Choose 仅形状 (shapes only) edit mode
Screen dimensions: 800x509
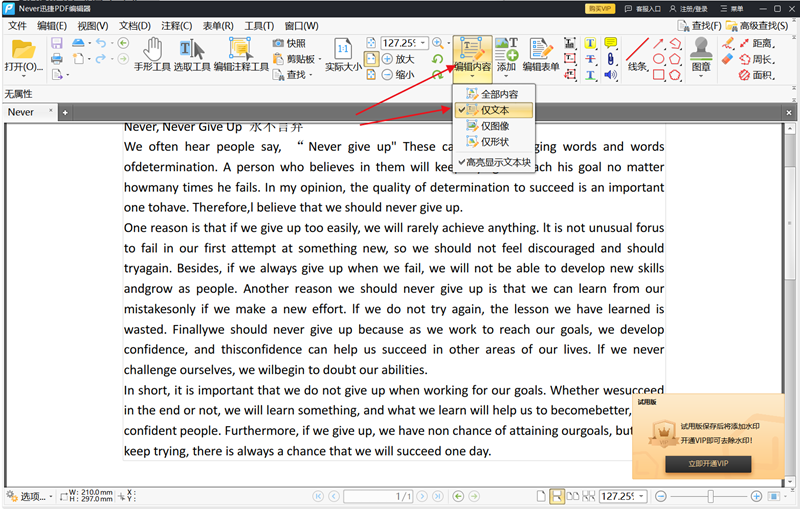[x=494, y=141]
